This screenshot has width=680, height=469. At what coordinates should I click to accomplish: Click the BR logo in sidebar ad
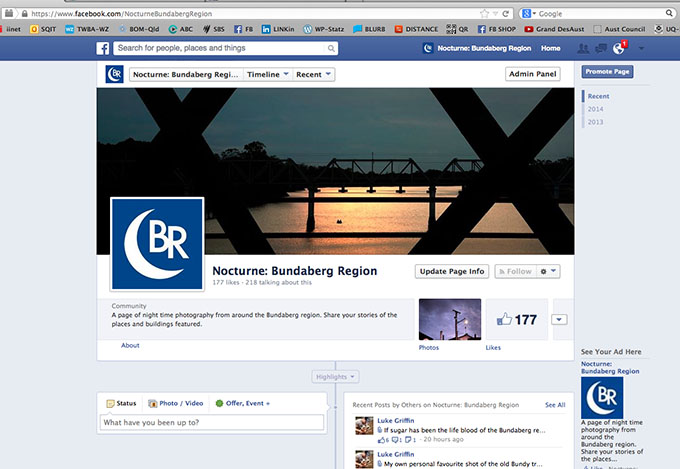click(x=602, y=397)
